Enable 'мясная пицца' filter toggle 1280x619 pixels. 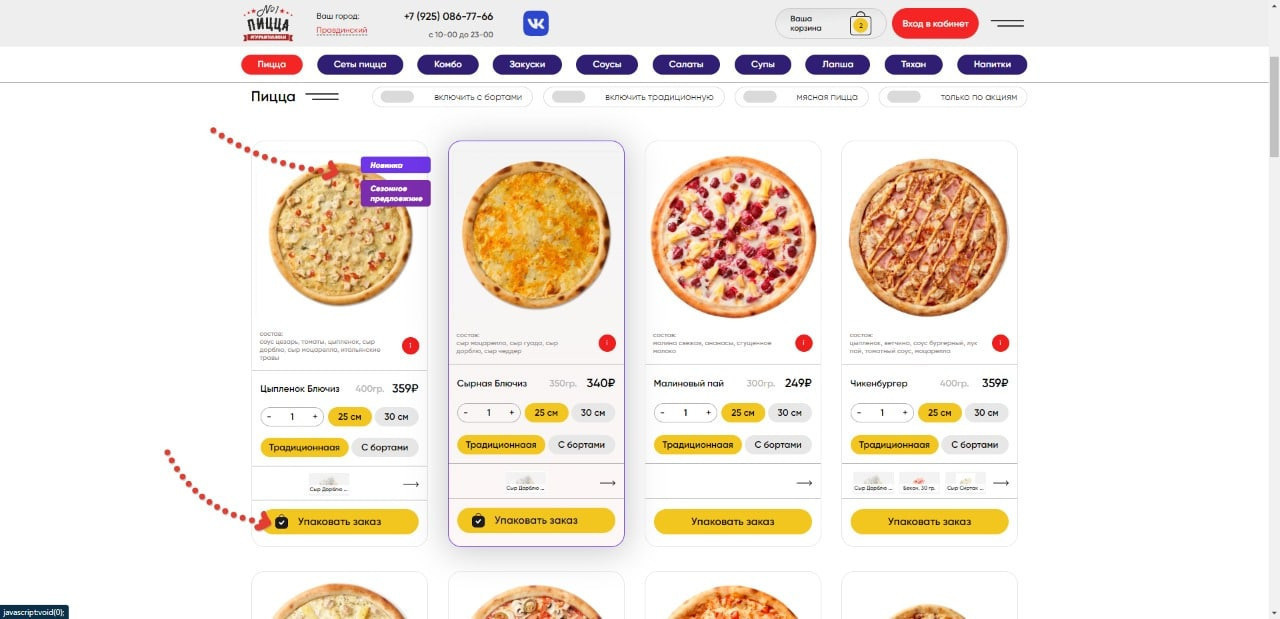coord(760,97)
